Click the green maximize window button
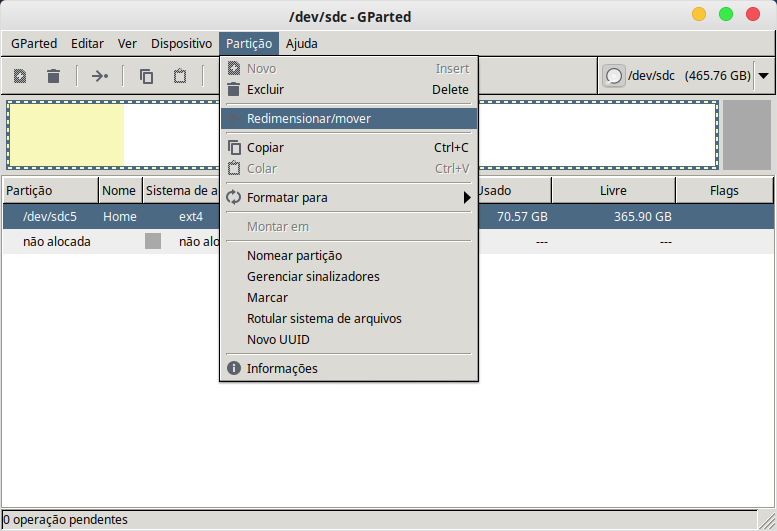This screenshot has width=777, height=531. coord(726,14)
